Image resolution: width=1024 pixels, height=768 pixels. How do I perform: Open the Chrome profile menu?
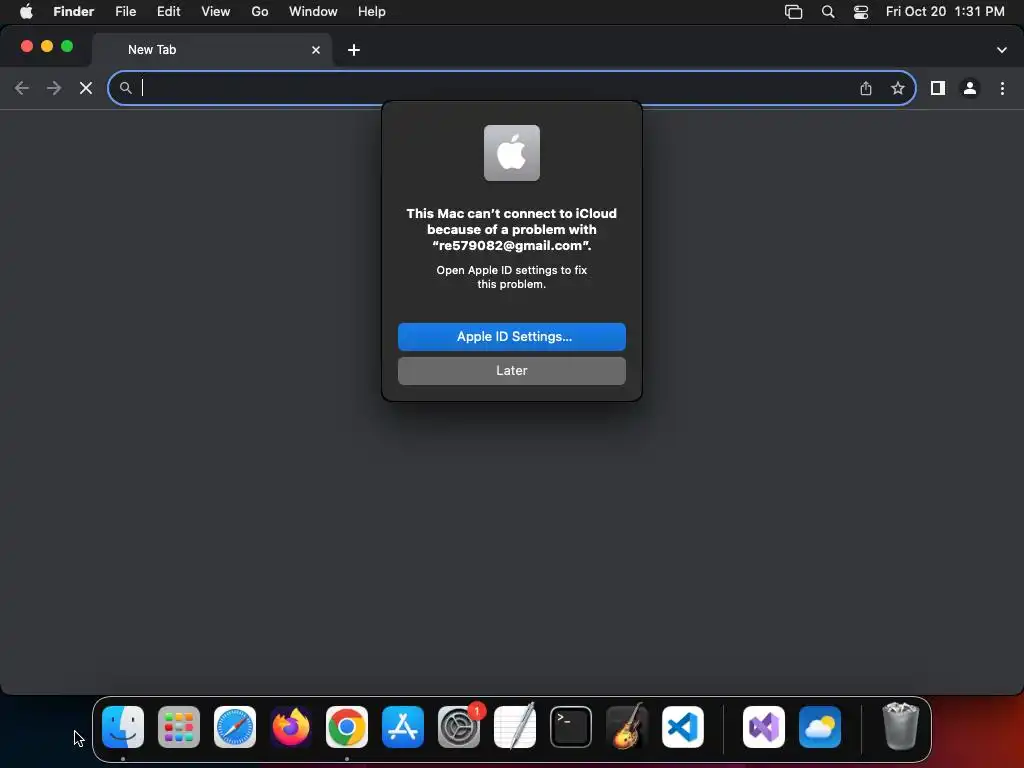coord(970,88)
